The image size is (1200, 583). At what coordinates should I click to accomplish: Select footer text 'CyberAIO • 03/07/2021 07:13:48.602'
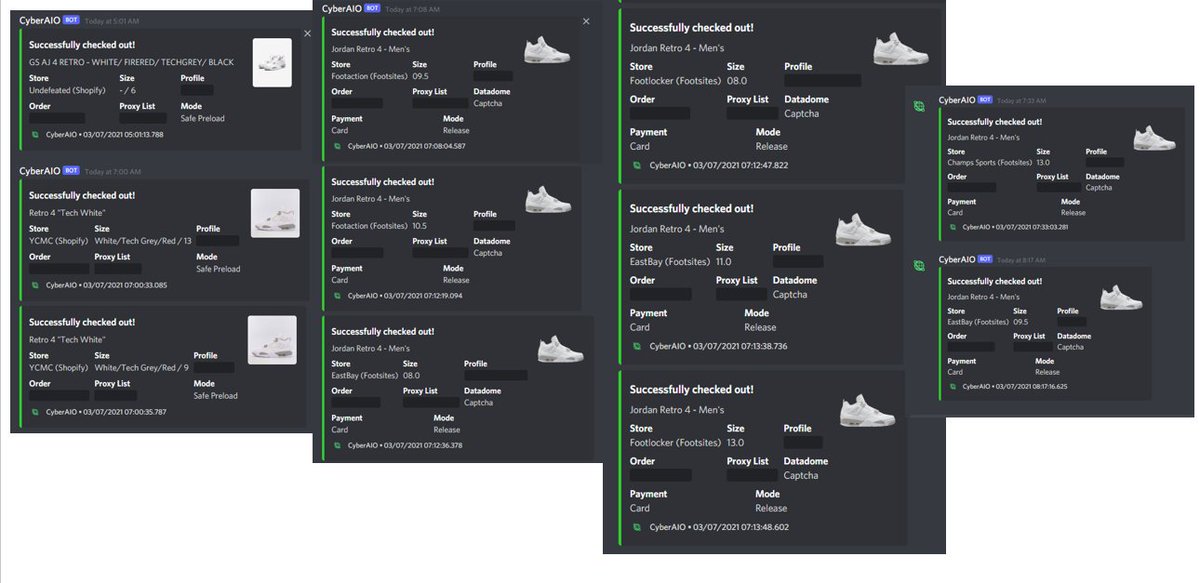click(719, 526)
